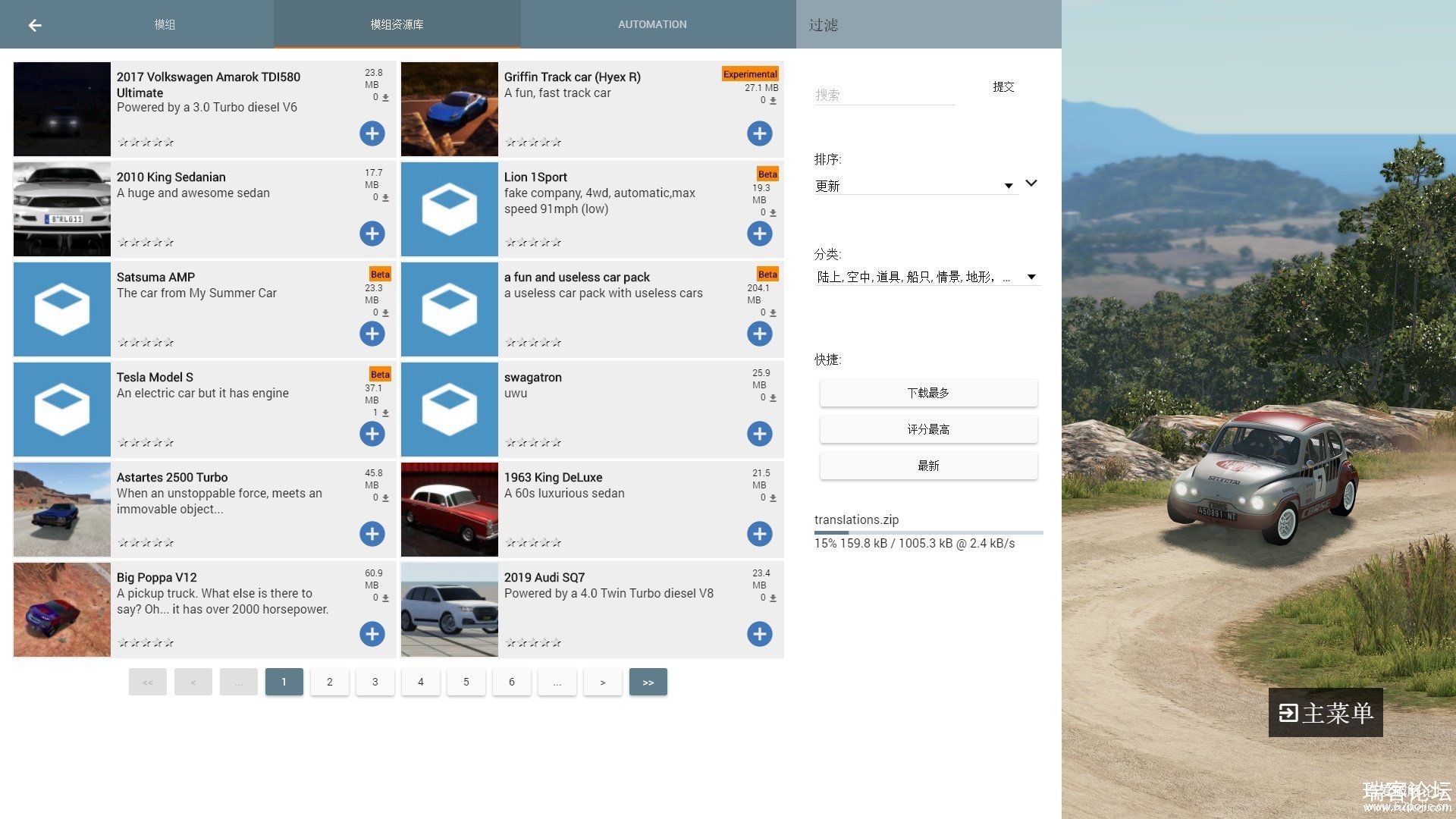Viewport: 1456px width, 819px height.
Task: Add the Big Poppa V12 mod
Action: click(372, 634)
